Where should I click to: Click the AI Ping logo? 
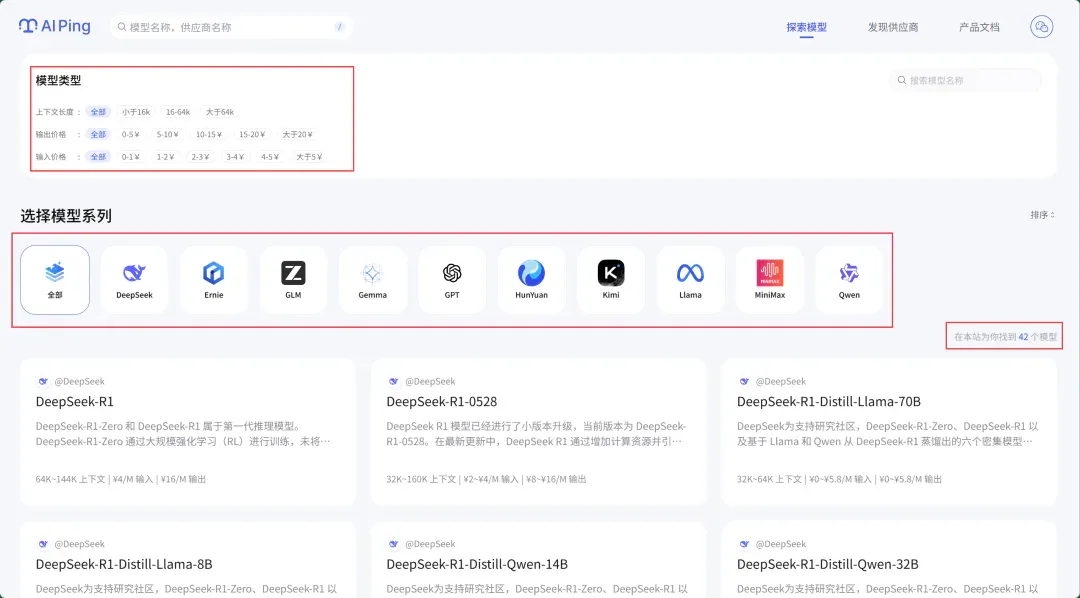[54, 26]
